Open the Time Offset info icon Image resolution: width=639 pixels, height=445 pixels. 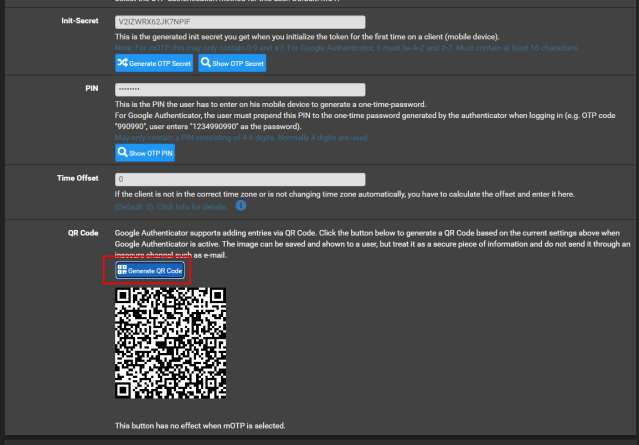coord(241,205)
